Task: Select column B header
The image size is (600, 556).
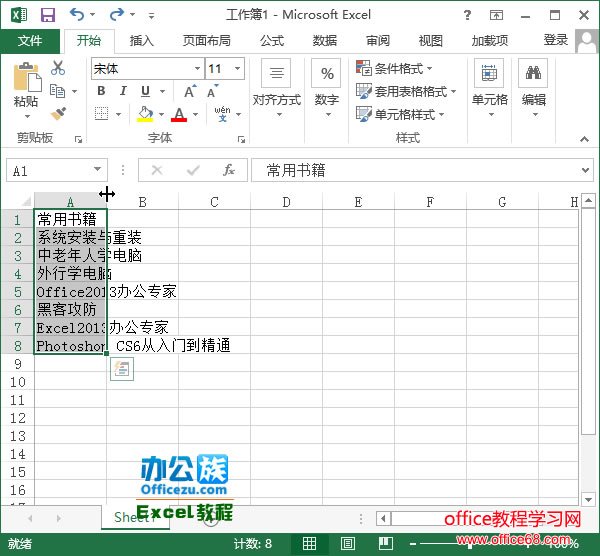Action: coord(142,202)
